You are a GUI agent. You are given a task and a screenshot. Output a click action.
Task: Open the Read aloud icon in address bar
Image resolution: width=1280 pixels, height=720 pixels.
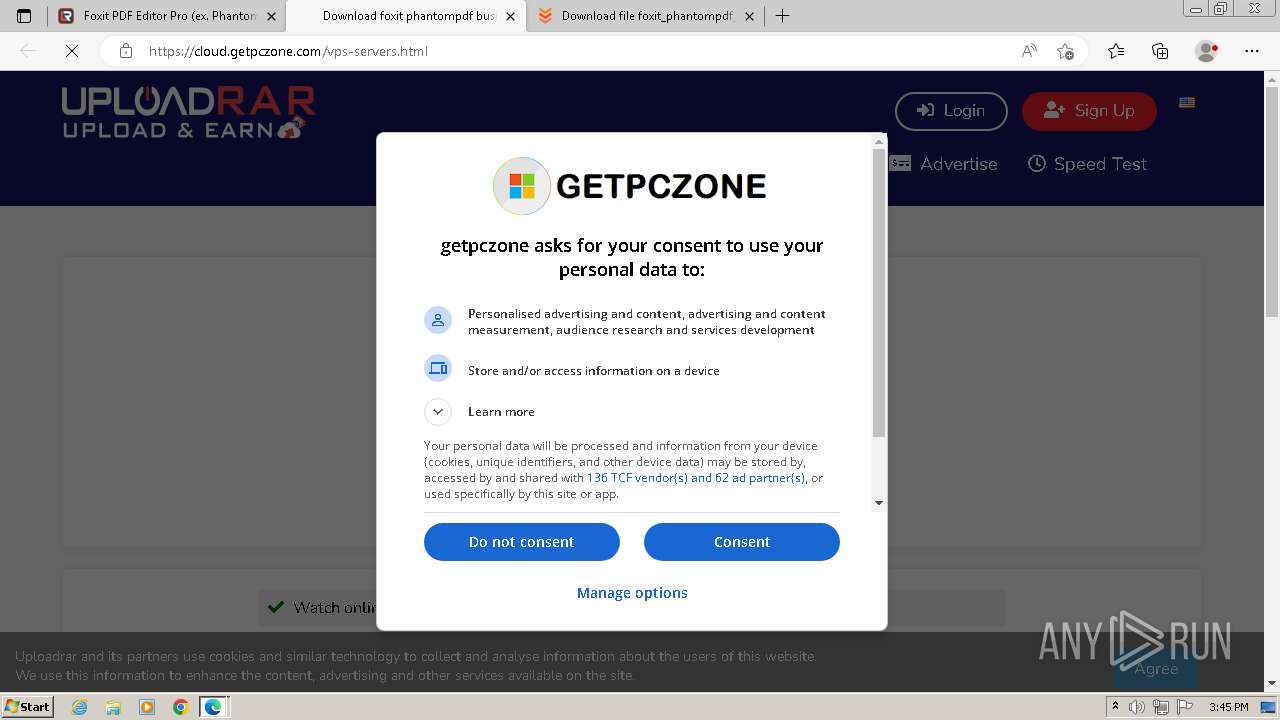1029,51
